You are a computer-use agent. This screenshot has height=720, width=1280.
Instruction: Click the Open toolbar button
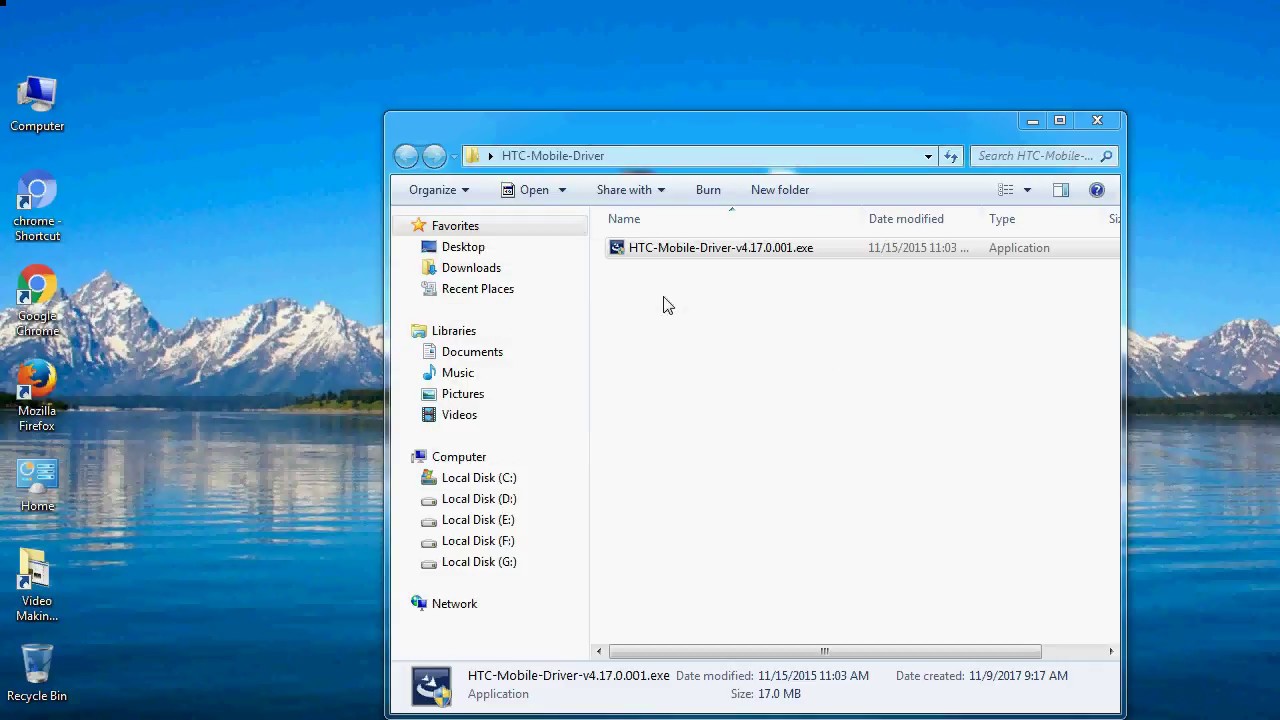525,190
